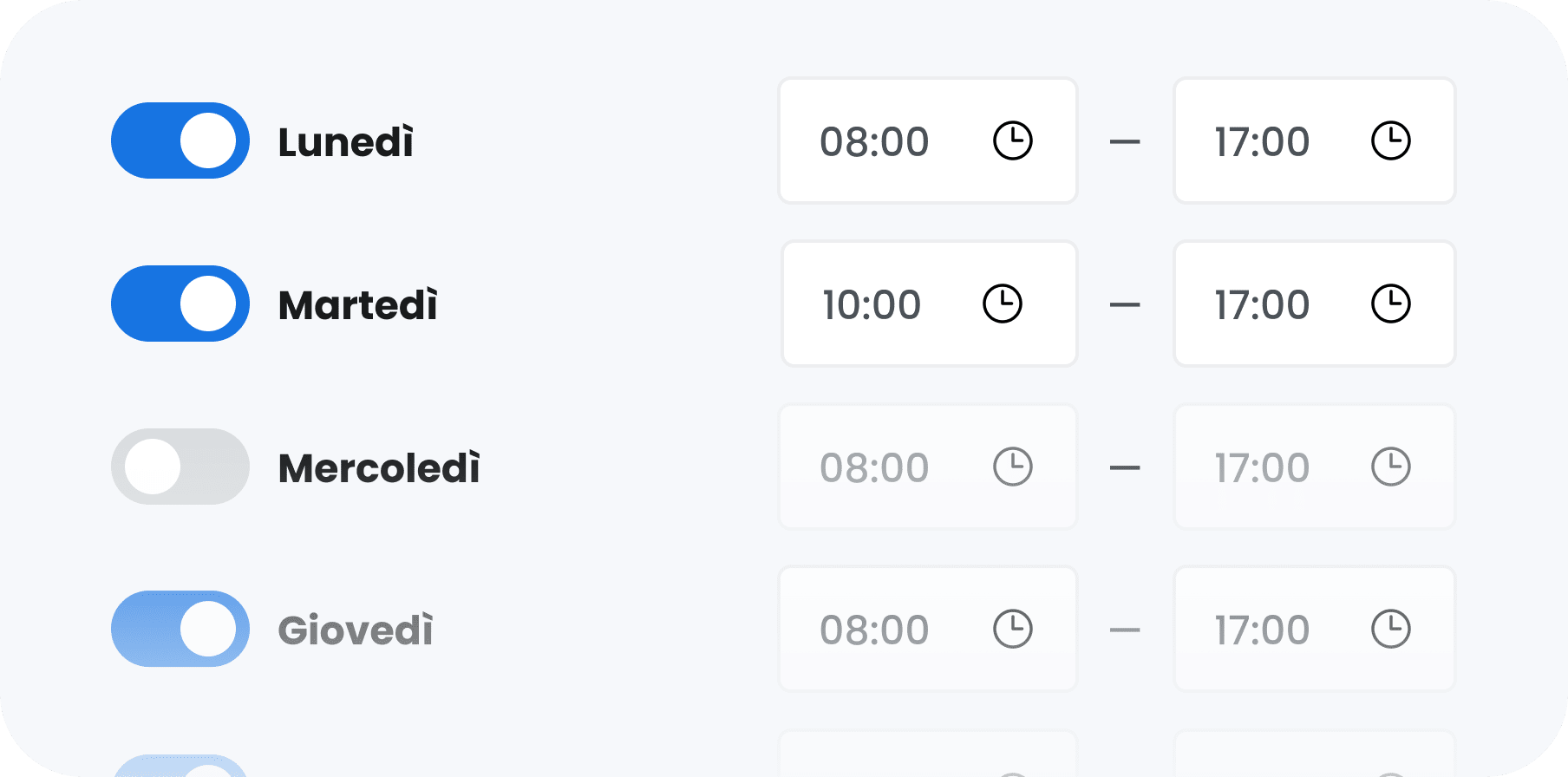Click the clock icon for Lunedì end time
Image resolution: width=1568 pixels, height=777 pixels.
click(x=1389, y=141)
